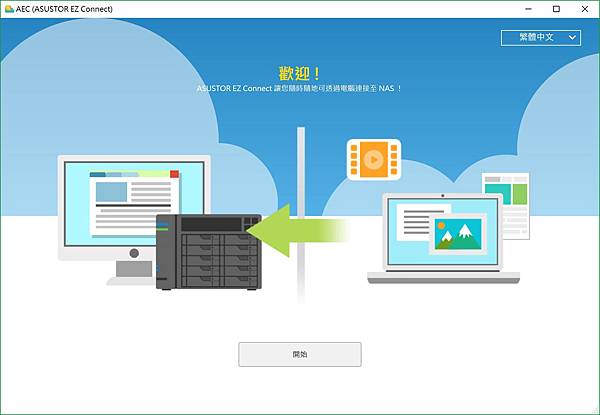The height and width of the screenshot is (415, 600).
Task: Close the AEC window
Action: click(585, 9)
